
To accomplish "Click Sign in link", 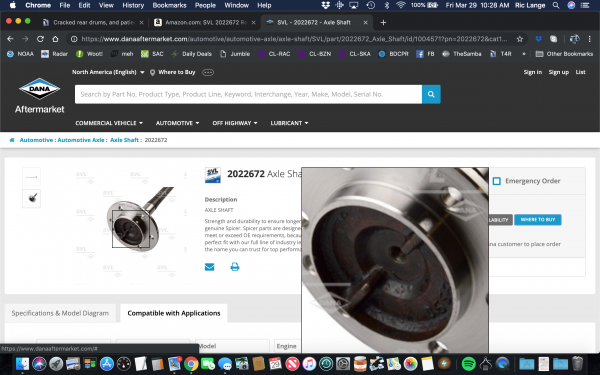I will [533, 72].
